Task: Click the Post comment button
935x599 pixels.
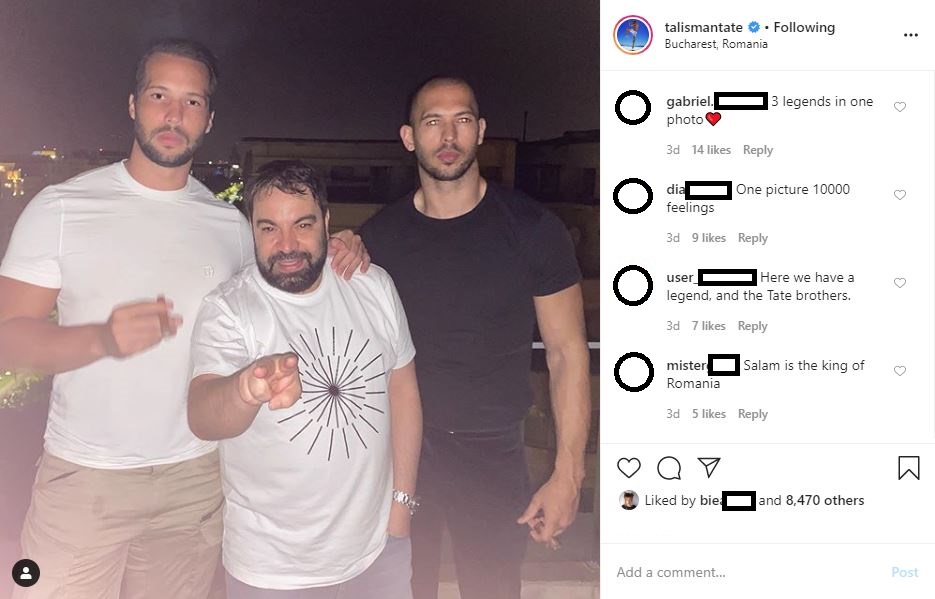Action: tap(905, 572)
